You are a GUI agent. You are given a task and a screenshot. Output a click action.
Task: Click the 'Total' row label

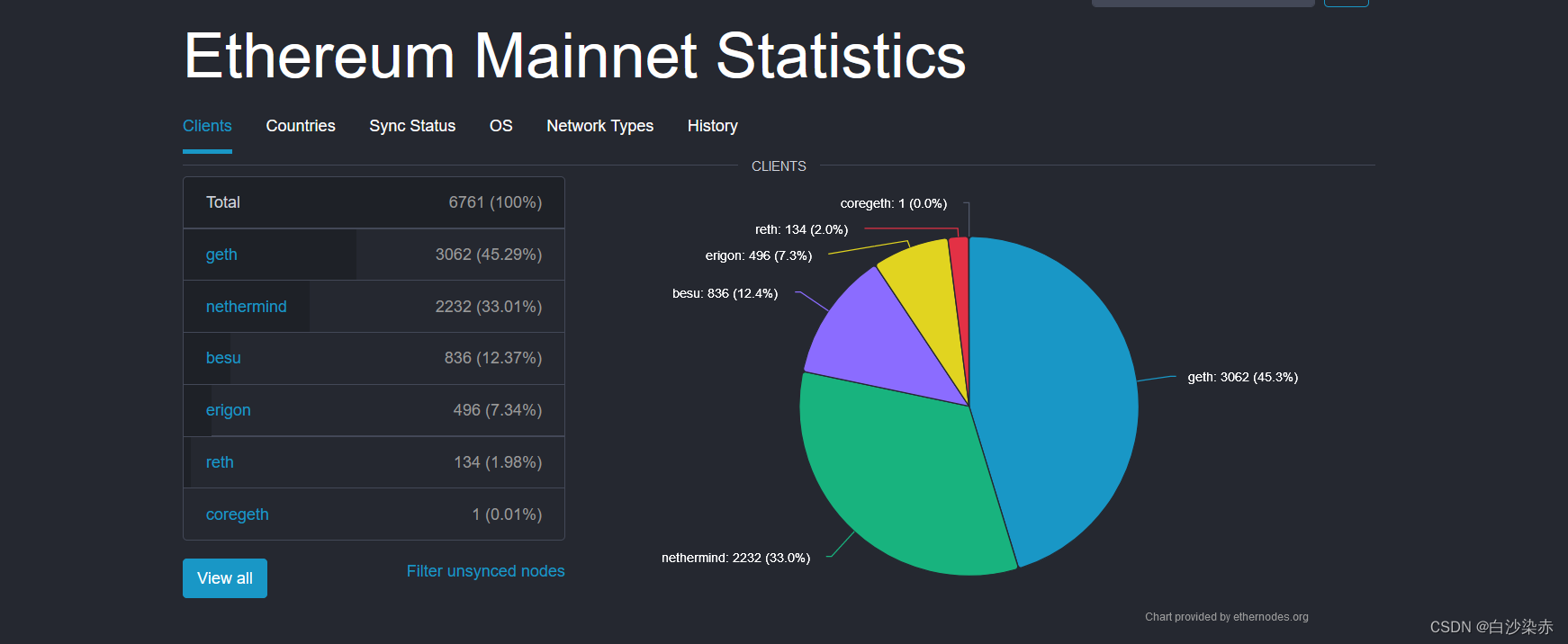coord(223,202)
